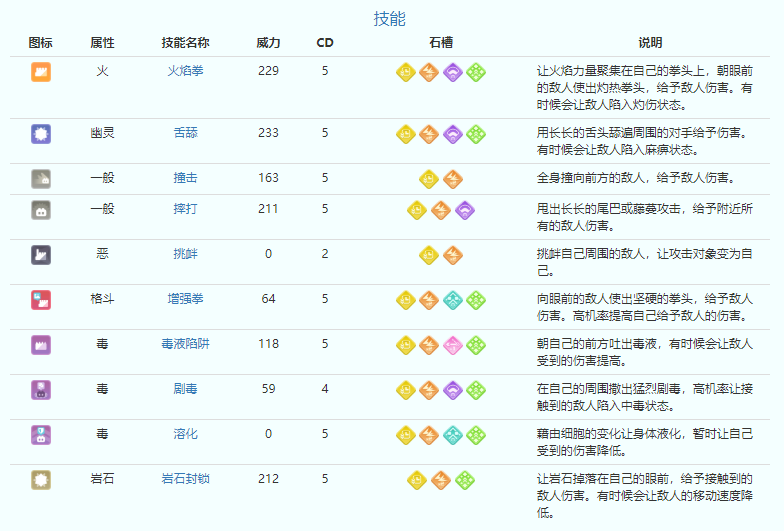Click the fire type icon for 火焰拳
The width and height of the screenshot is (784, 531).
41,72
